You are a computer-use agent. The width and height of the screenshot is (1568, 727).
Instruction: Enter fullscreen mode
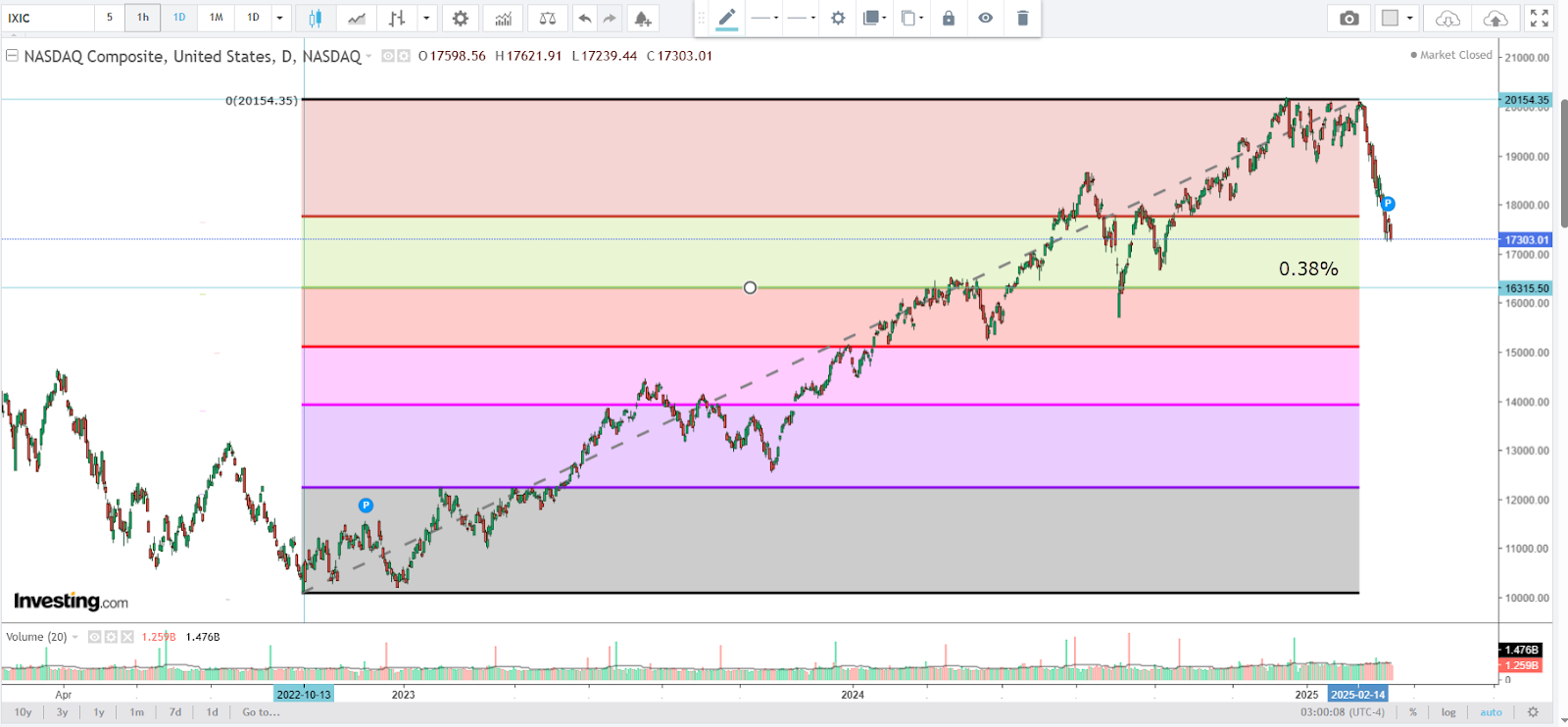pos(1540,18)
